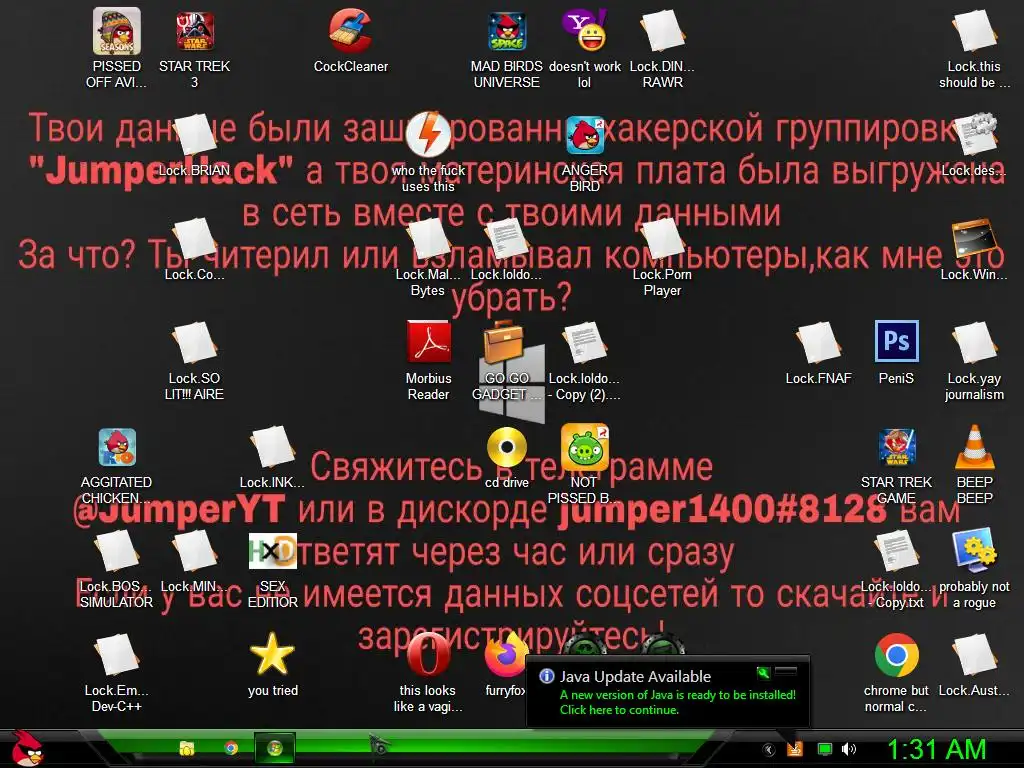Open the 'probably not a rogue' icon
The image size is (1024, 768).
[x=974, y=549]
